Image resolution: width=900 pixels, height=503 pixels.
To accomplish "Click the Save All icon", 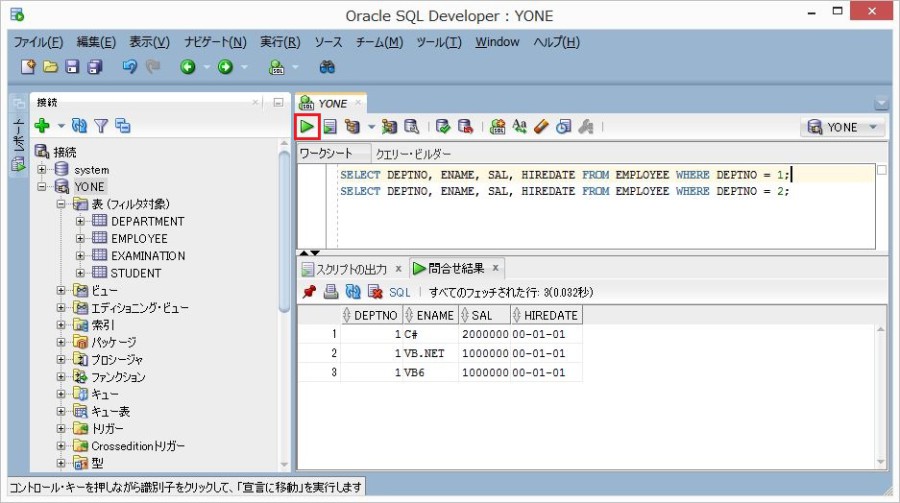I will 95,67.
